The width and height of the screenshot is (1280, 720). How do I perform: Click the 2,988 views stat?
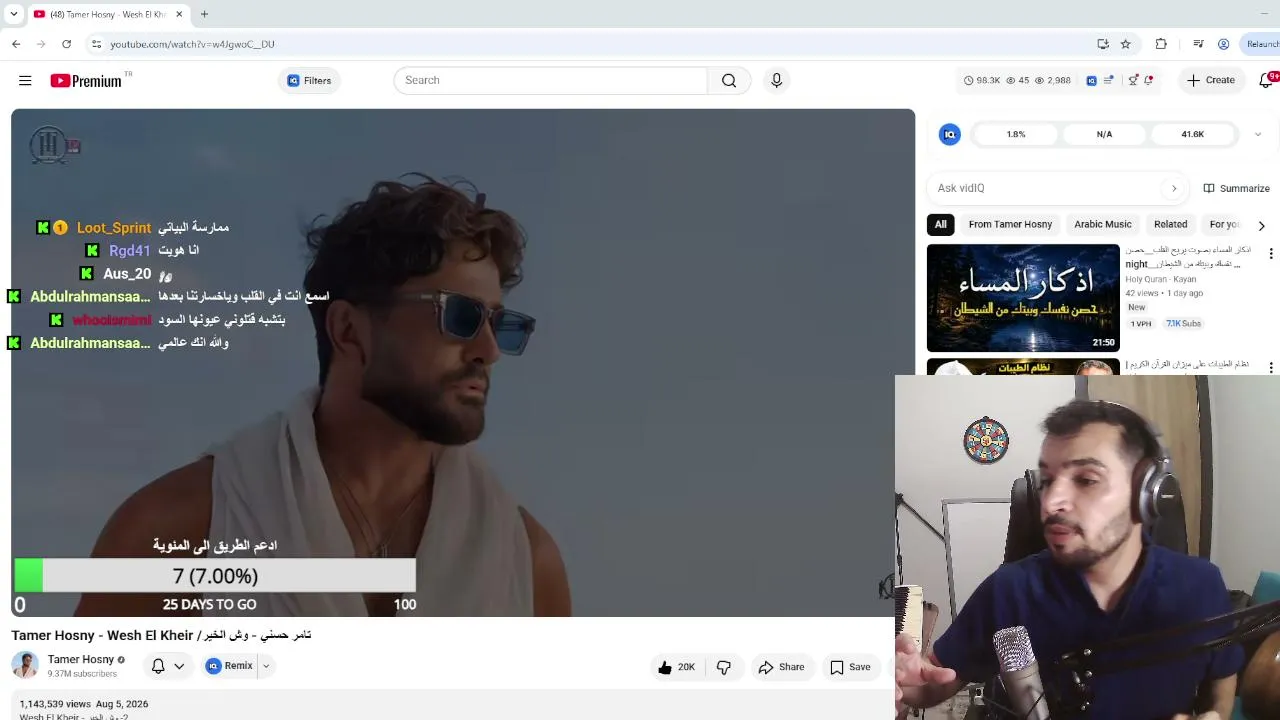point(1053,80)
